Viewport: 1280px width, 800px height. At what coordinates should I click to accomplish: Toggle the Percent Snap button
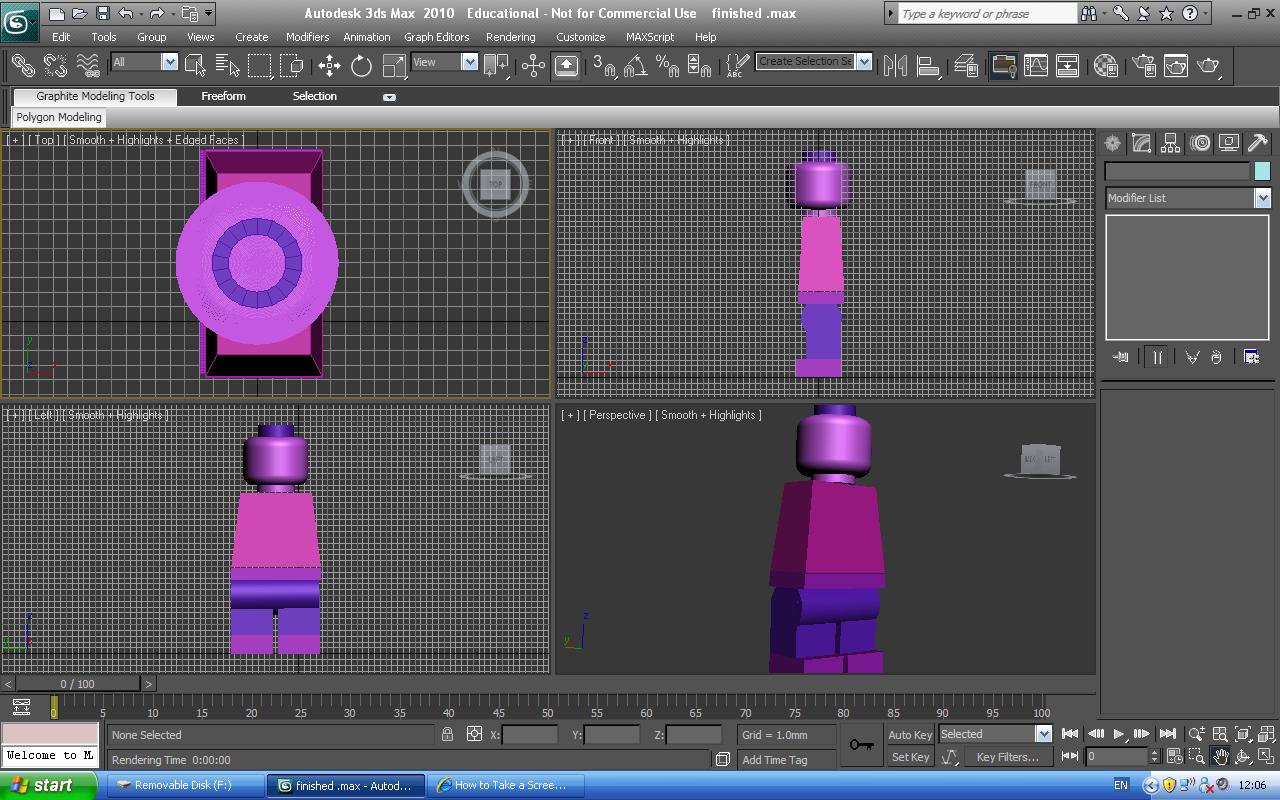click(x=667, y=66)
